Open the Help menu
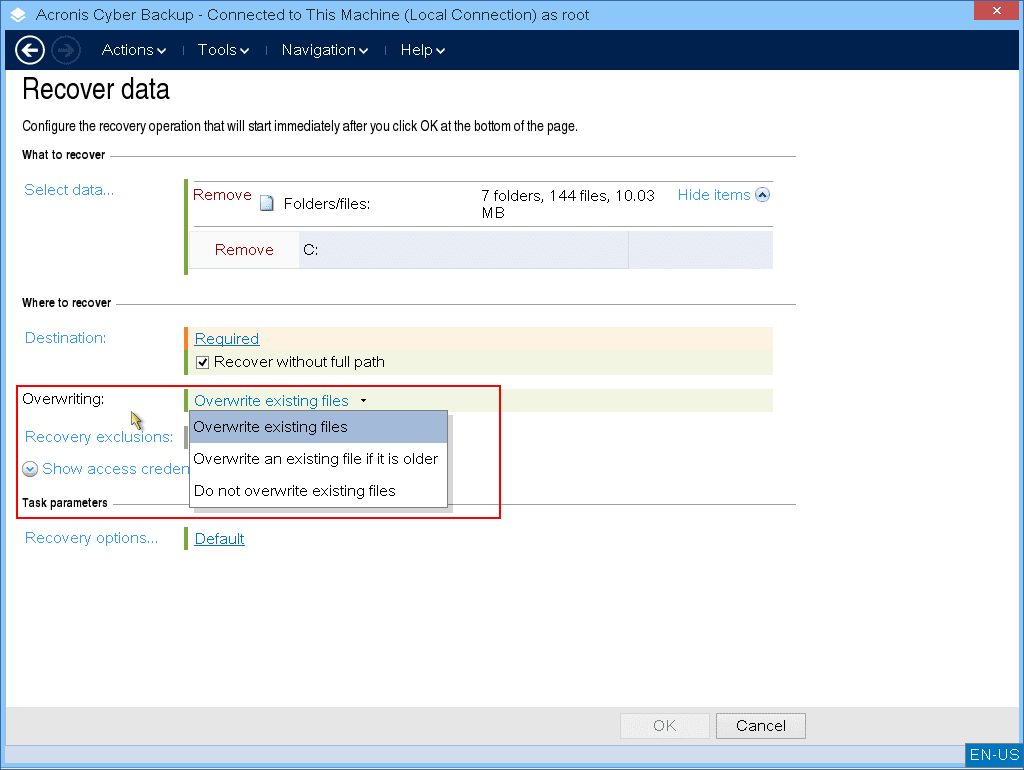This screenshot has height=770, width=1024. (423, 50)
